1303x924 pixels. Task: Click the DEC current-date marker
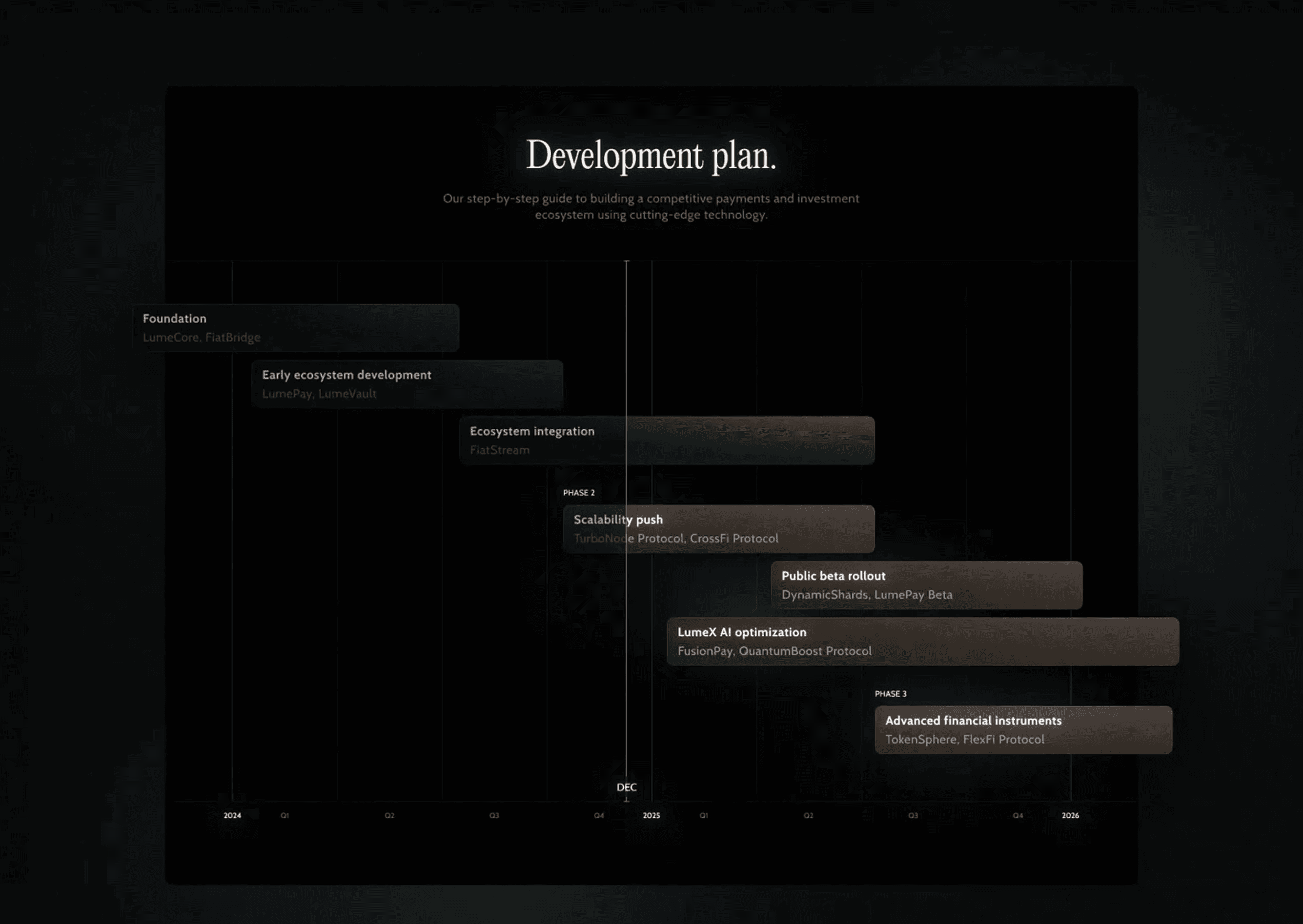pyautogui.click(x=626, y=787)
